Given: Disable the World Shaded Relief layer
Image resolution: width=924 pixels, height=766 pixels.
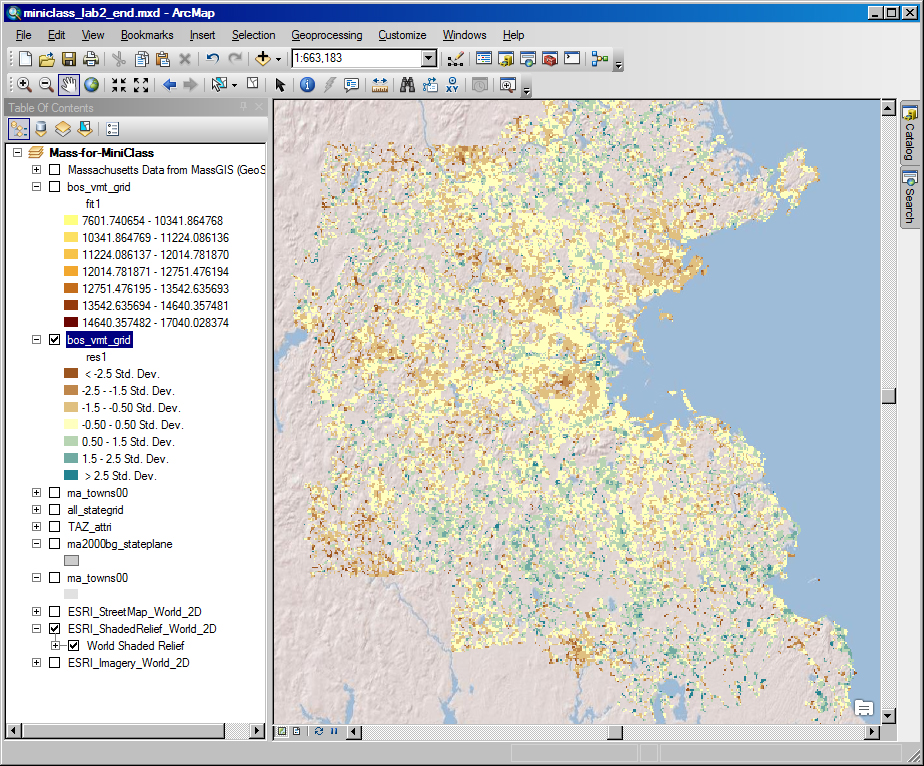Looking at the screenshot, I should (x=73, y=645).
